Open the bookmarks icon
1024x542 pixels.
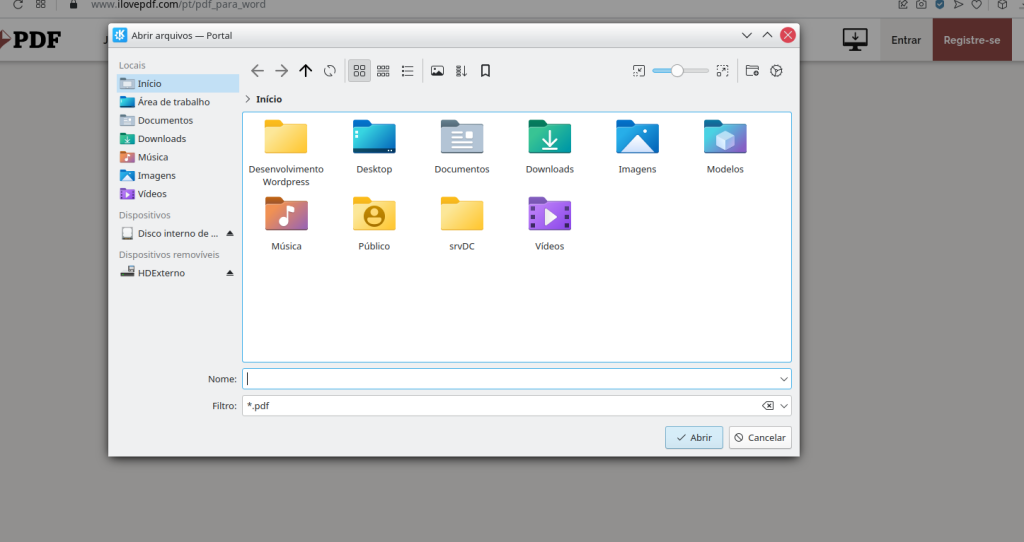[485, 71]
